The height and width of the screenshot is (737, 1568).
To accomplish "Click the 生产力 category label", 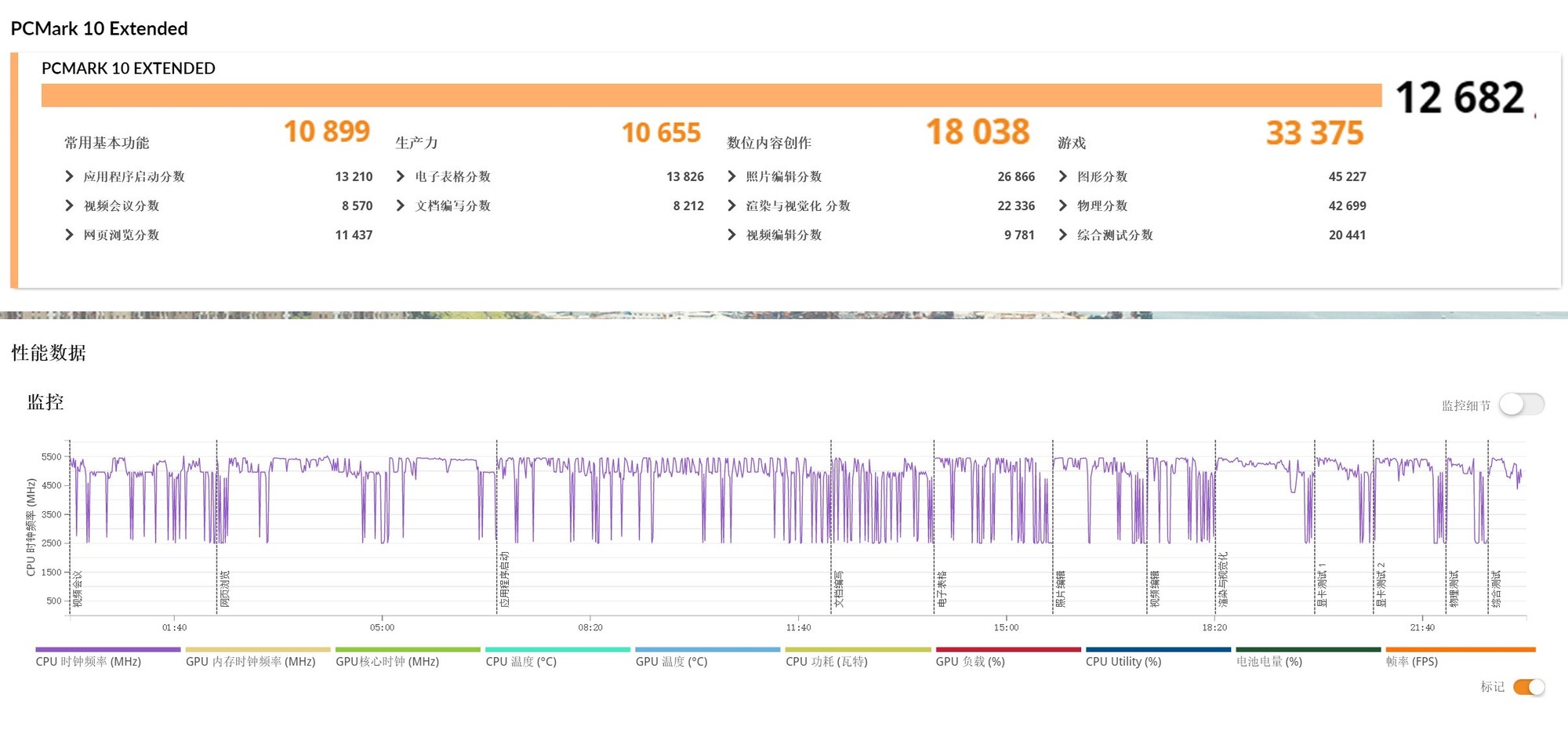I will [x=416, y=143].
